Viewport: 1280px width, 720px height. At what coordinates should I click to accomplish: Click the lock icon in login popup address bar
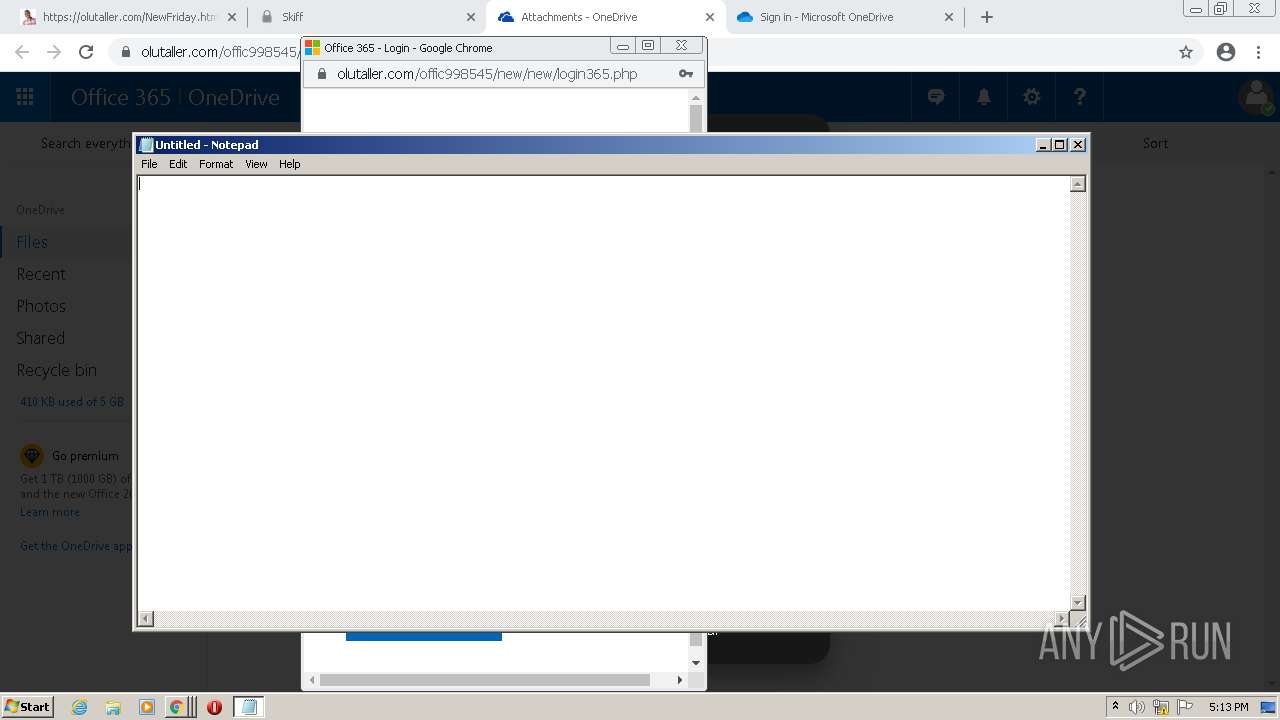(x=321, y=74)
